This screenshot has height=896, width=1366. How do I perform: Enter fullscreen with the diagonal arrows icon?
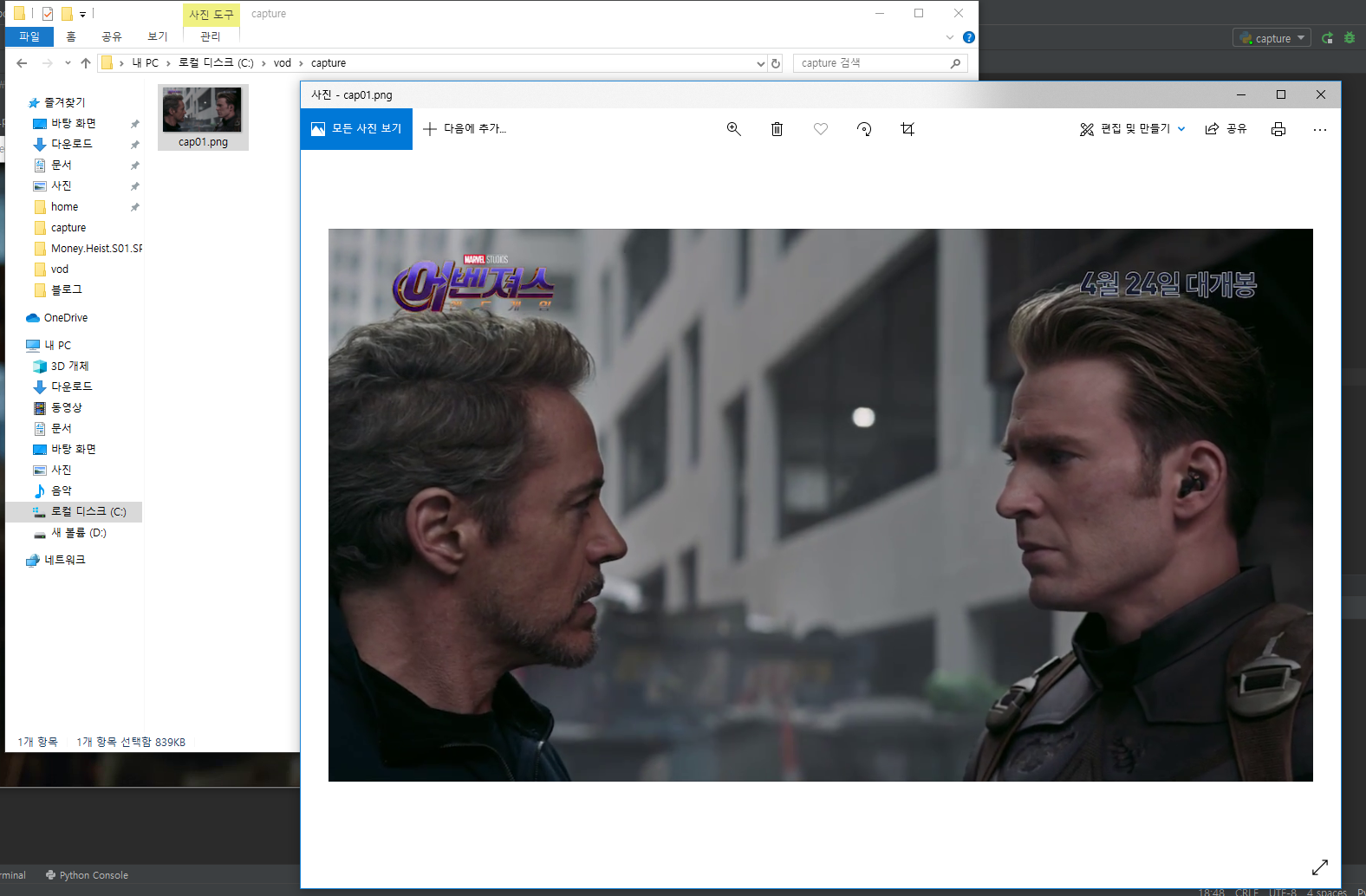pos(1320,867)
